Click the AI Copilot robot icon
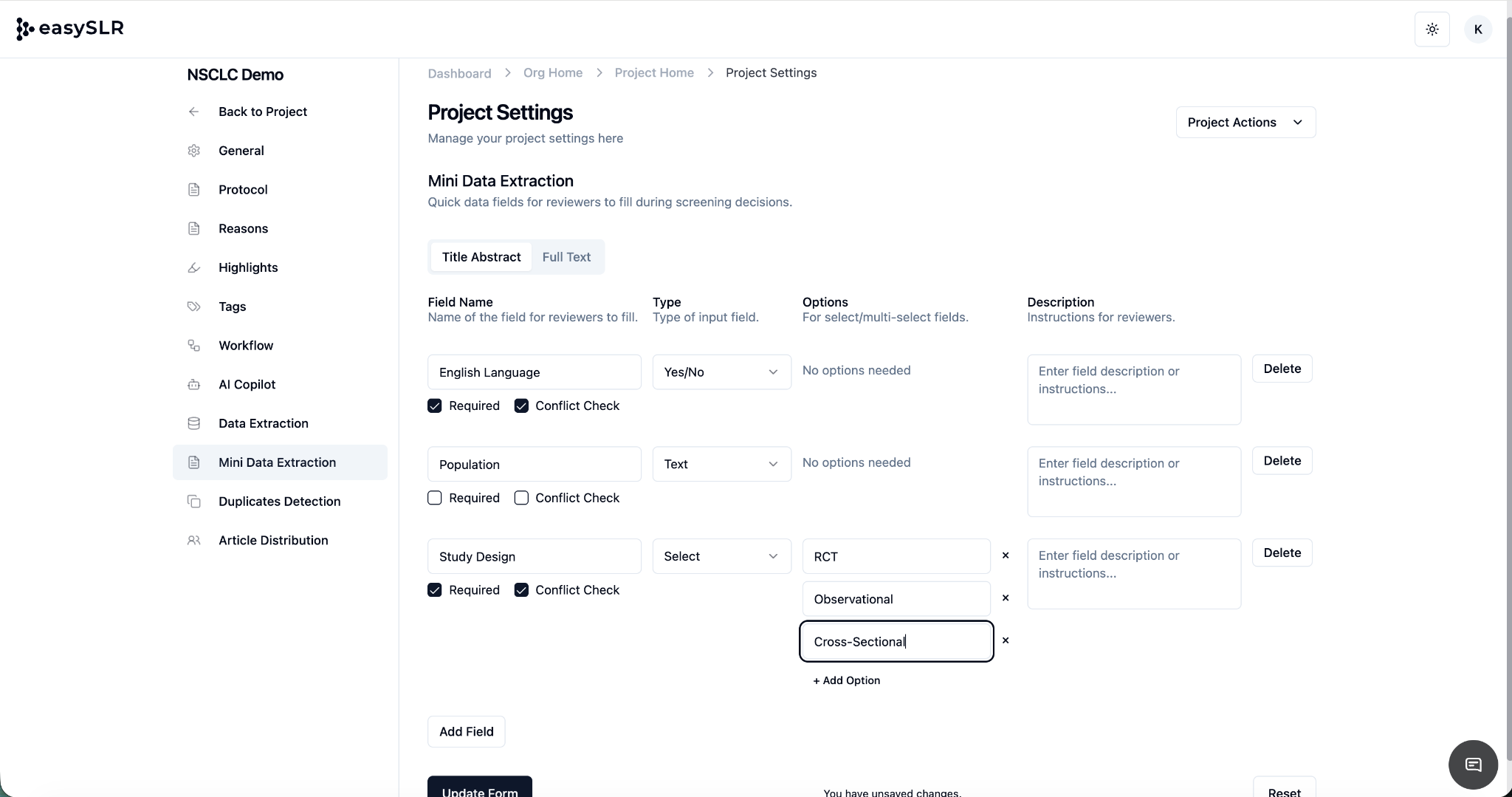This screenshot has width=1512, height=797. pos(193,385)
